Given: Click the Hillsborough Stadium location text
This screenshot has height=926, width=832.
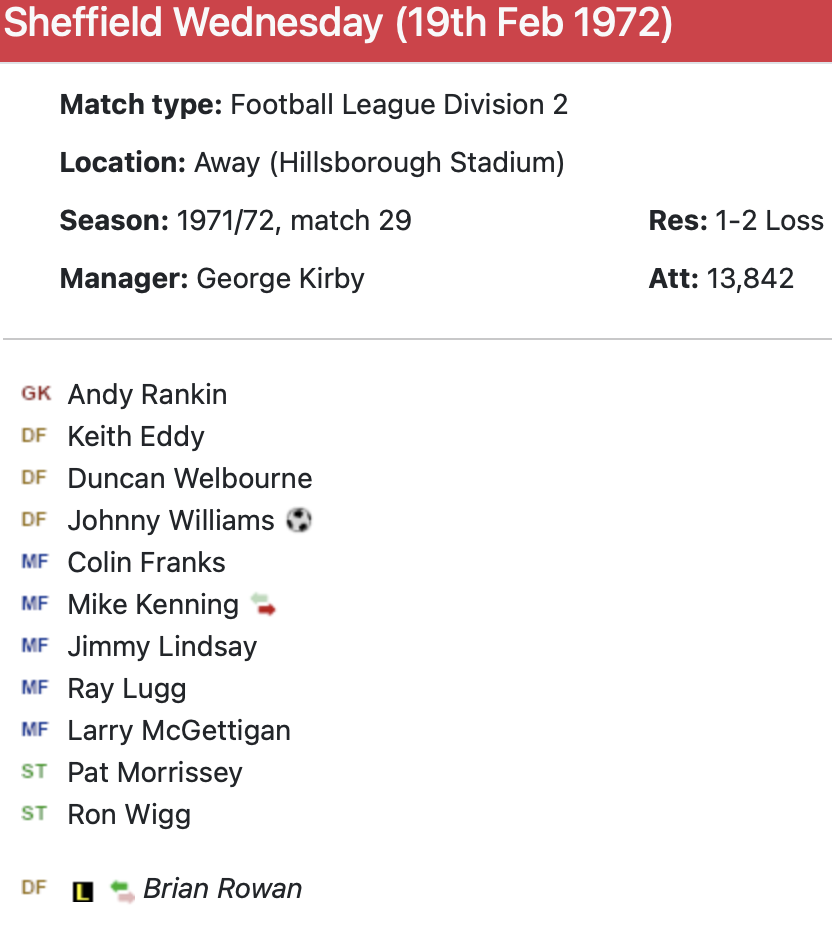Looking at the screenshot, I should 417,162.
